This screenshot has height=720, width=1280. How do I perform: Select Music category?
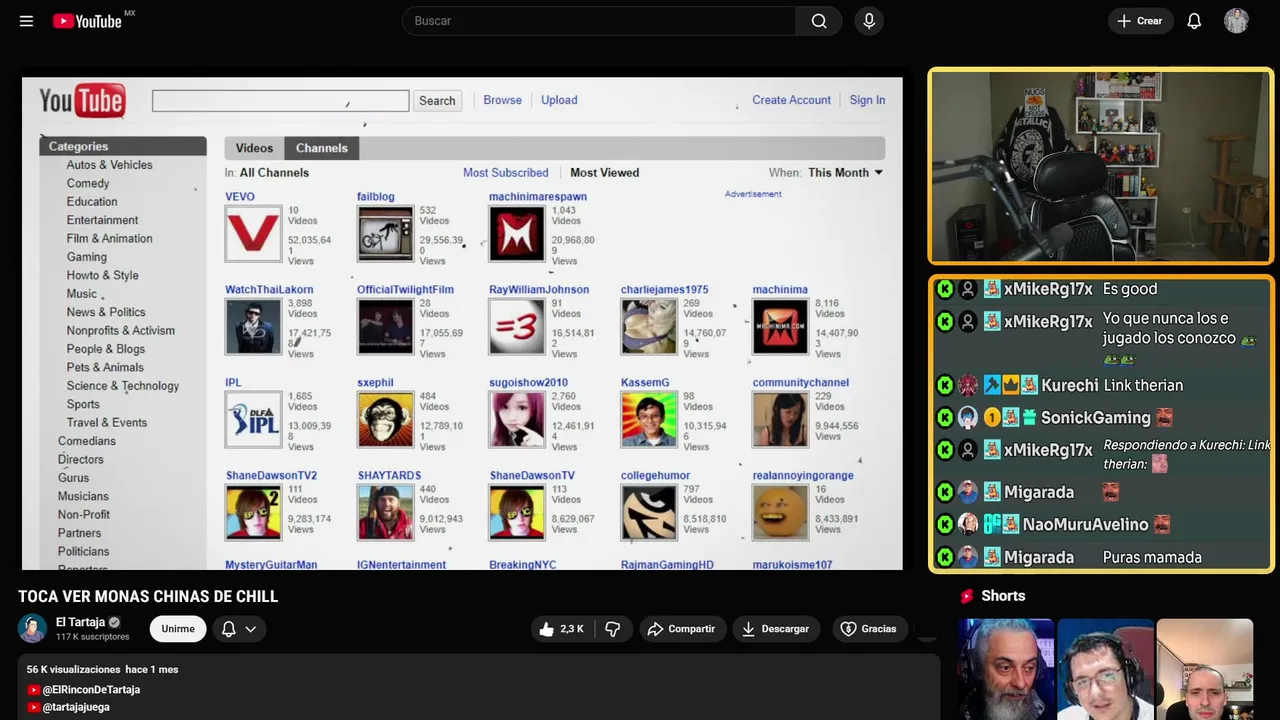tap(82, 294)
